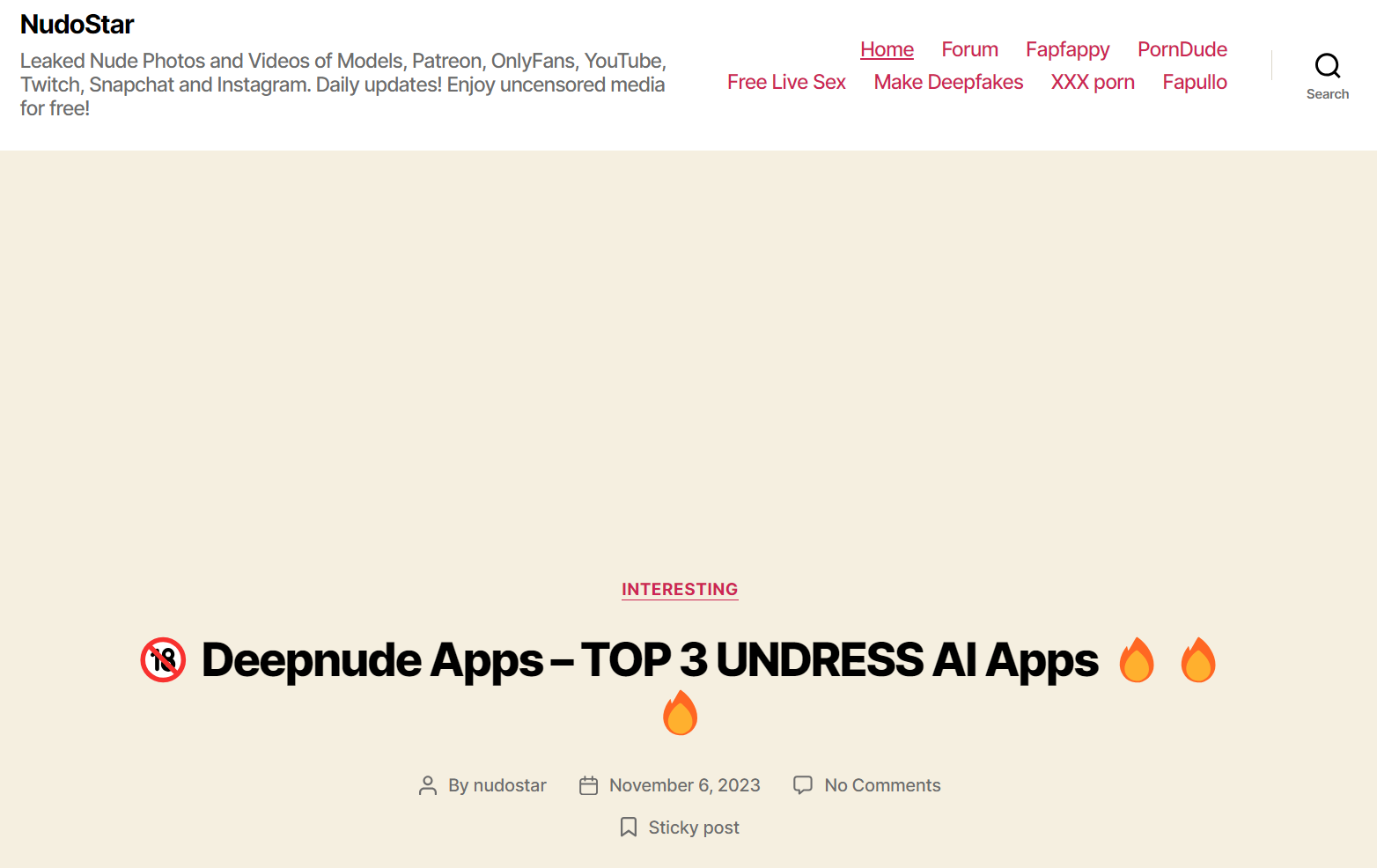Viewport: 1377px width, 868px height.
Task: Click the Sticky post text
Action: click(694, 828)
